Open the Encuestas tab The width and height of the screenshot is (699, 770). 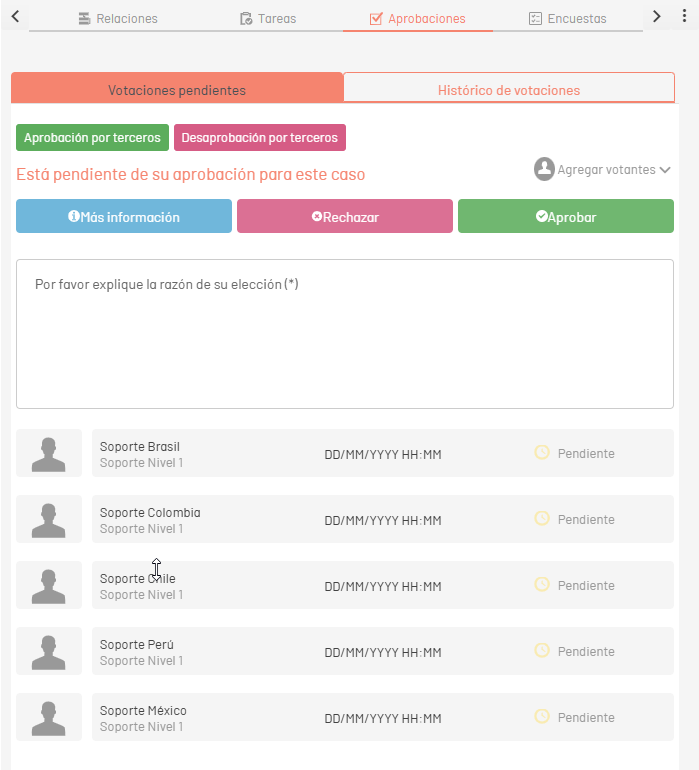point(567,19)
